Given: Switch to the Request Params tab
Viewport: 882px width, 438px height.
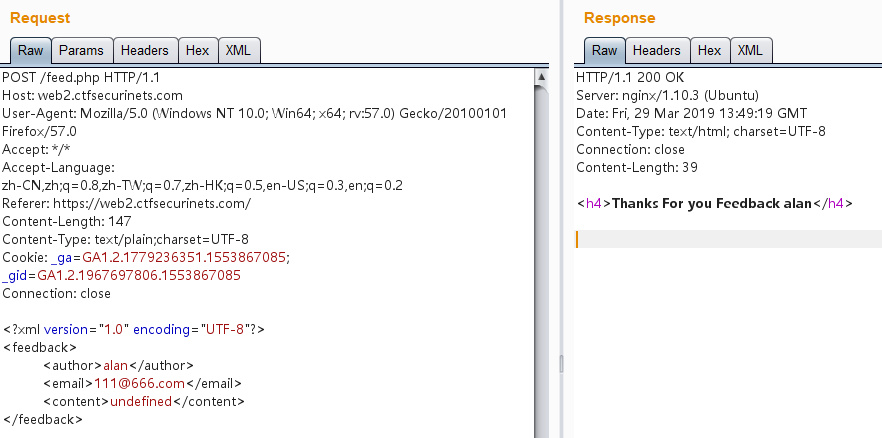Looking at the screenshot, I should (x=81, y=50).
